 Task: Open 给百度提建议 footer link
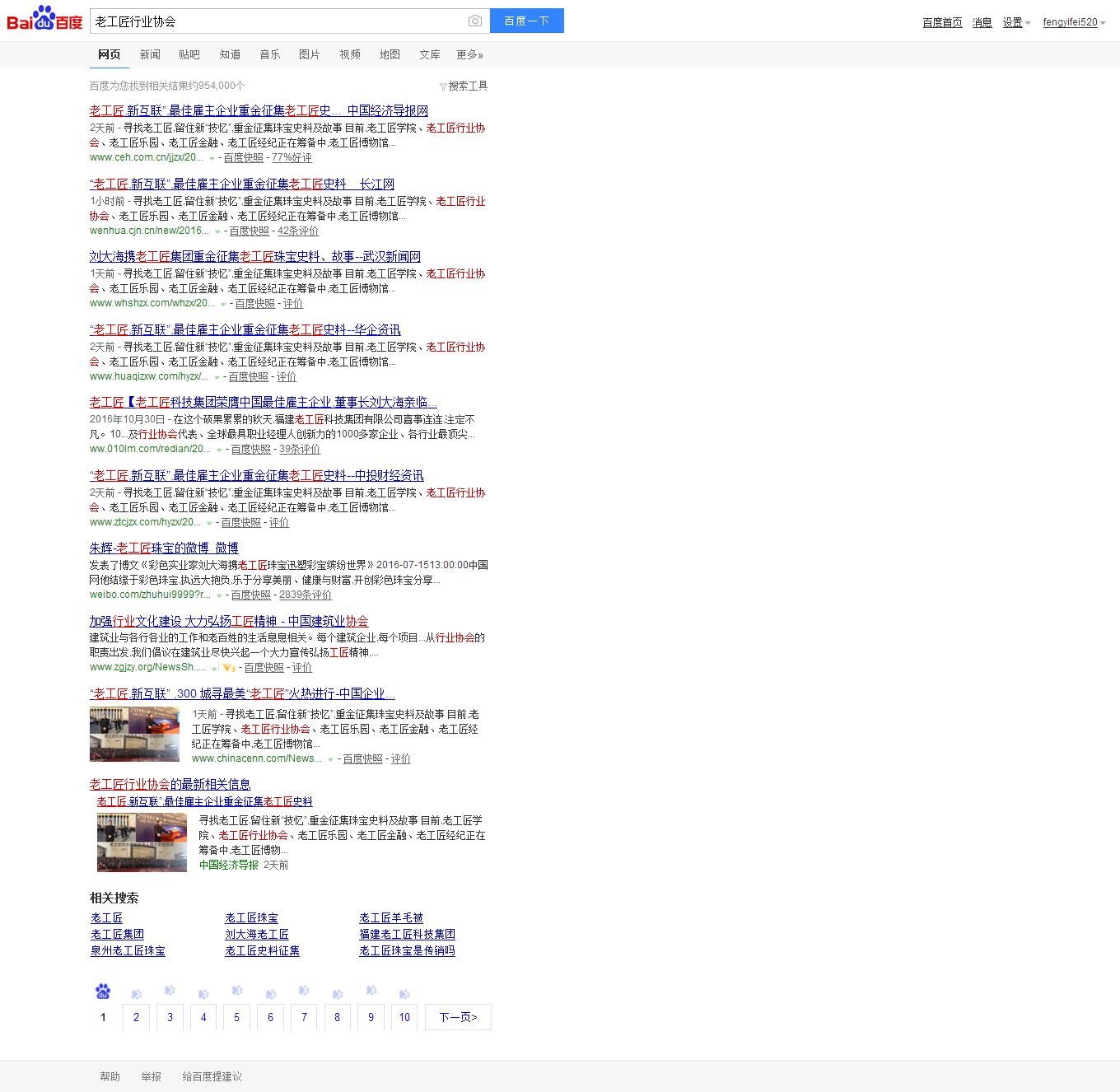(x=212, y=1076)
